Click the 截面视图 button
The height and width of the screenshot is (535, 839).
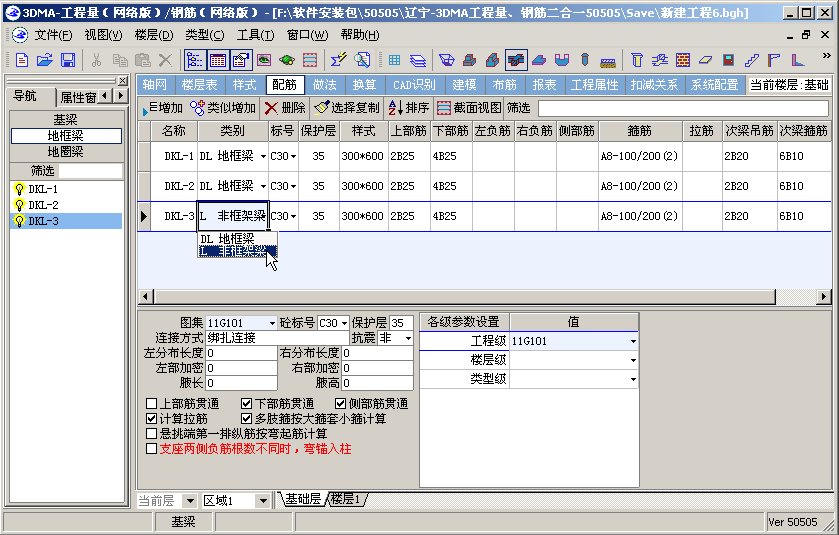[x=469, y=108]
